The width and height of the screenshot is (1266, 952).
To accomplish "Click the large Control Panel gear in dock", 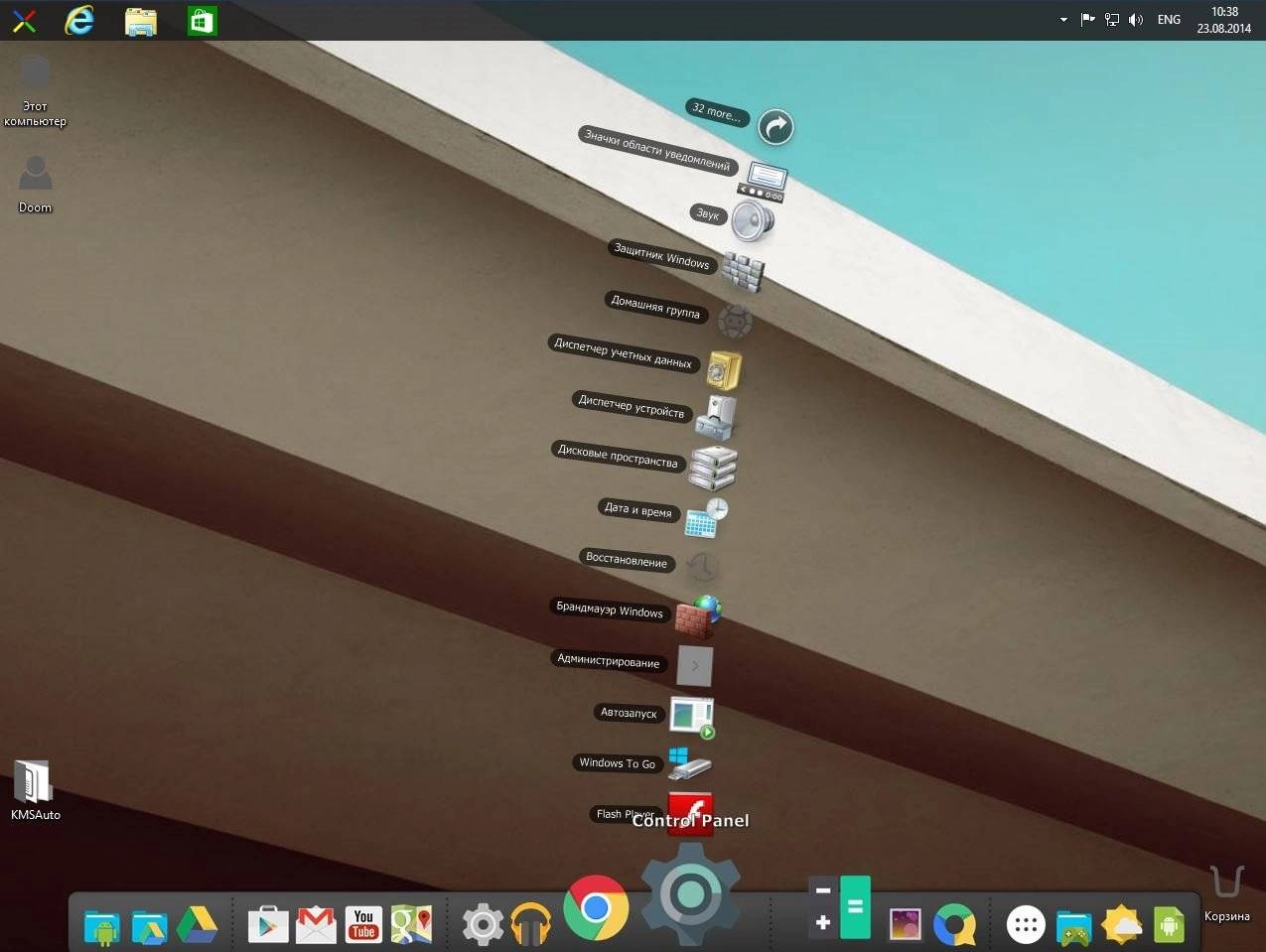I will click(690, 892).
